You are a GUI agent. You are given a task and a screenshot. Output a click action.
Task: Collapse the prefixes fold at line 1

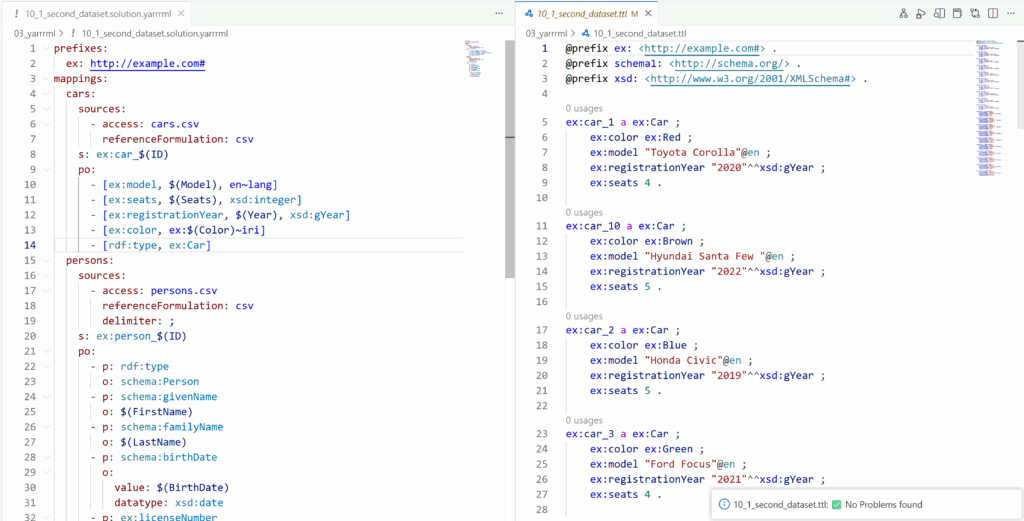(44, 49)
